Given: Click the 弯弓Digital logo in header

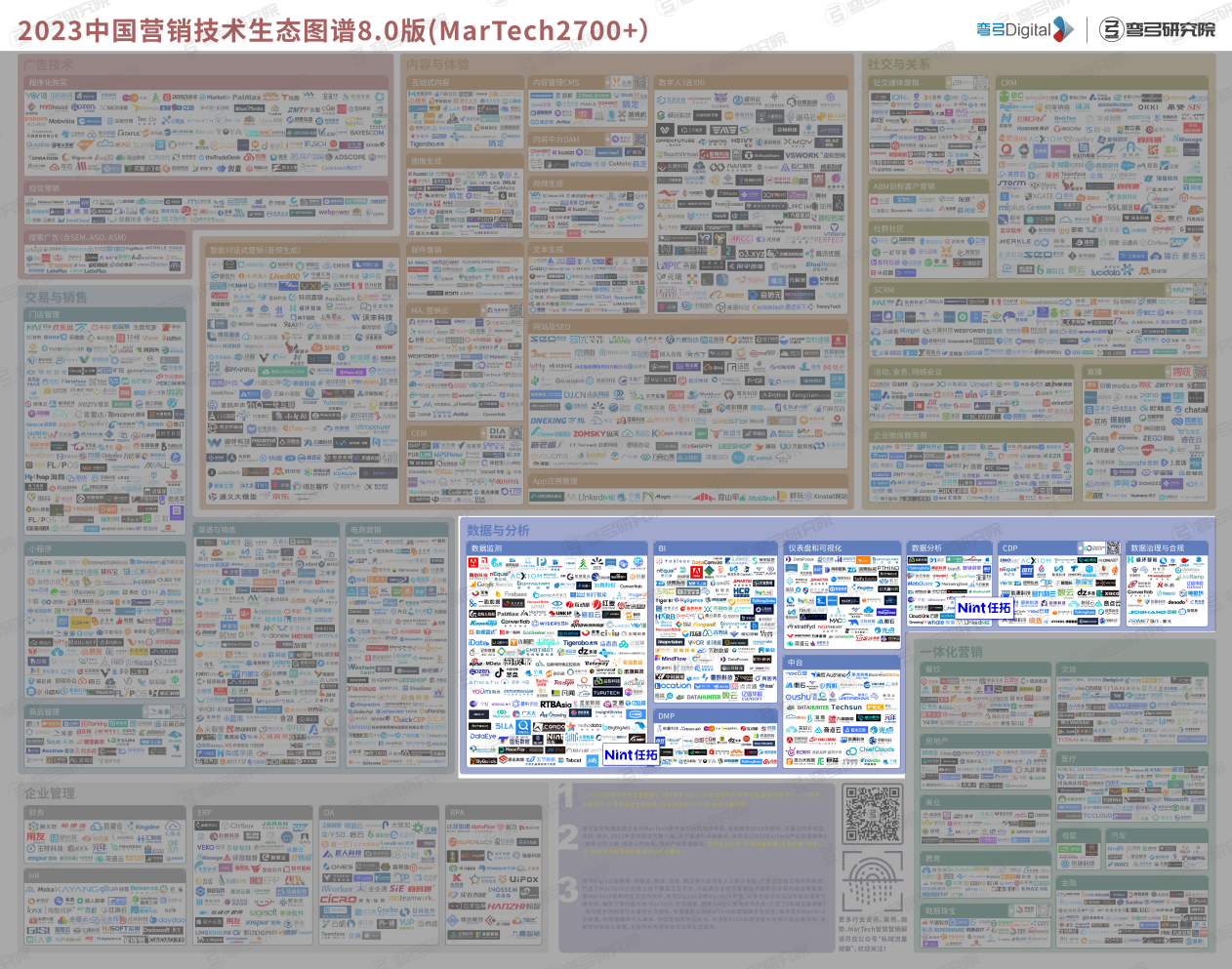Looking at the screenshot, I should (x=1024, y=29).
